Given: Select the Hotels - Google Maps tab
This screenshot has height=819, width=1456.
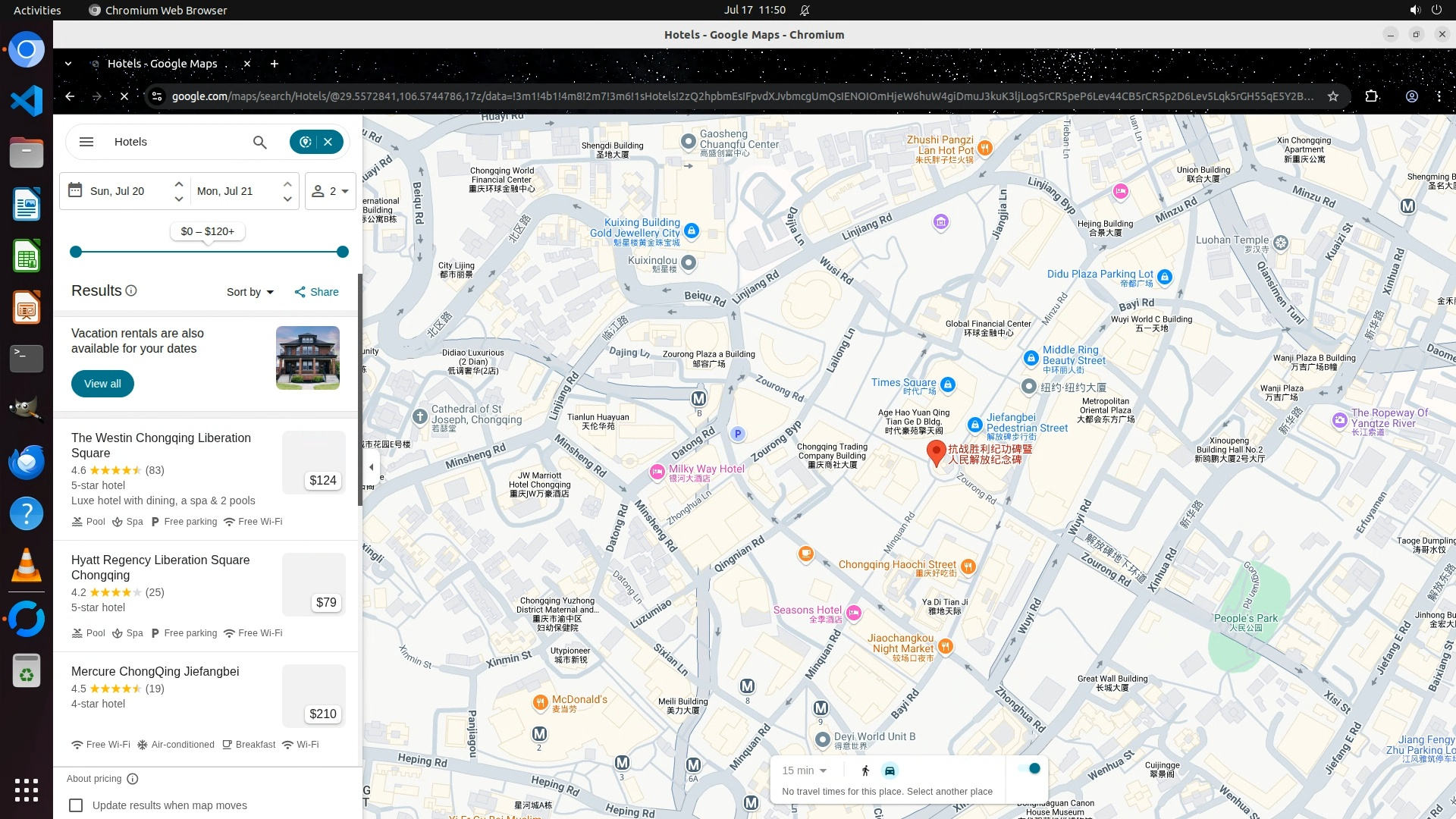Looking at the screenshot, I should click(x=162, y=64).
